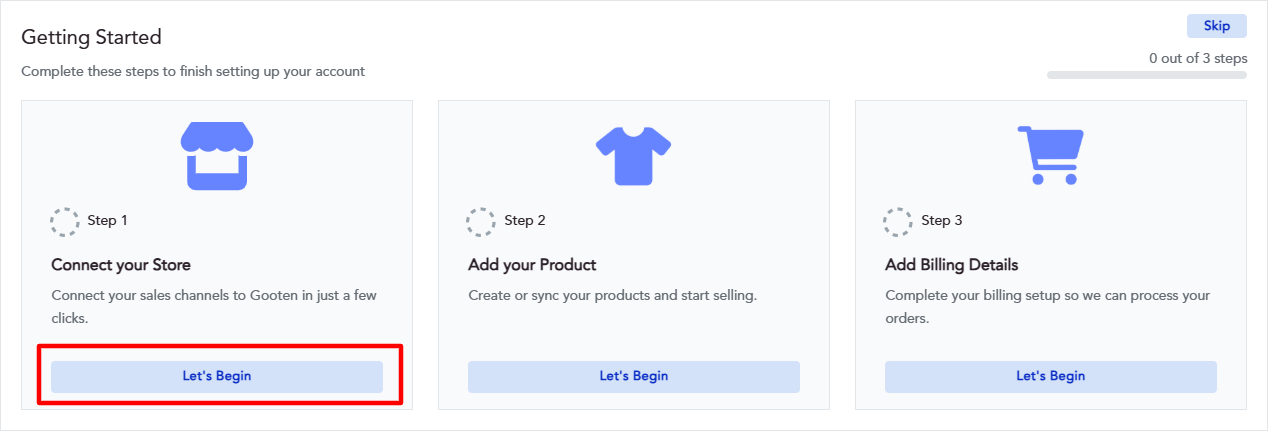Click the dashed circle beside Step 1

[65, 221]
